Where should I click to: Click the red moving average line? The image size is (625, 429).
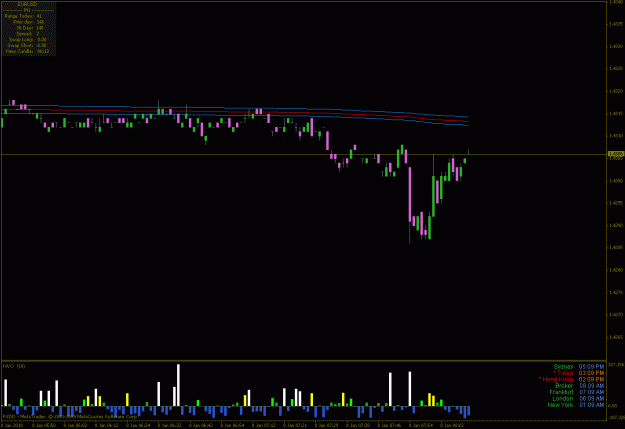235,111
